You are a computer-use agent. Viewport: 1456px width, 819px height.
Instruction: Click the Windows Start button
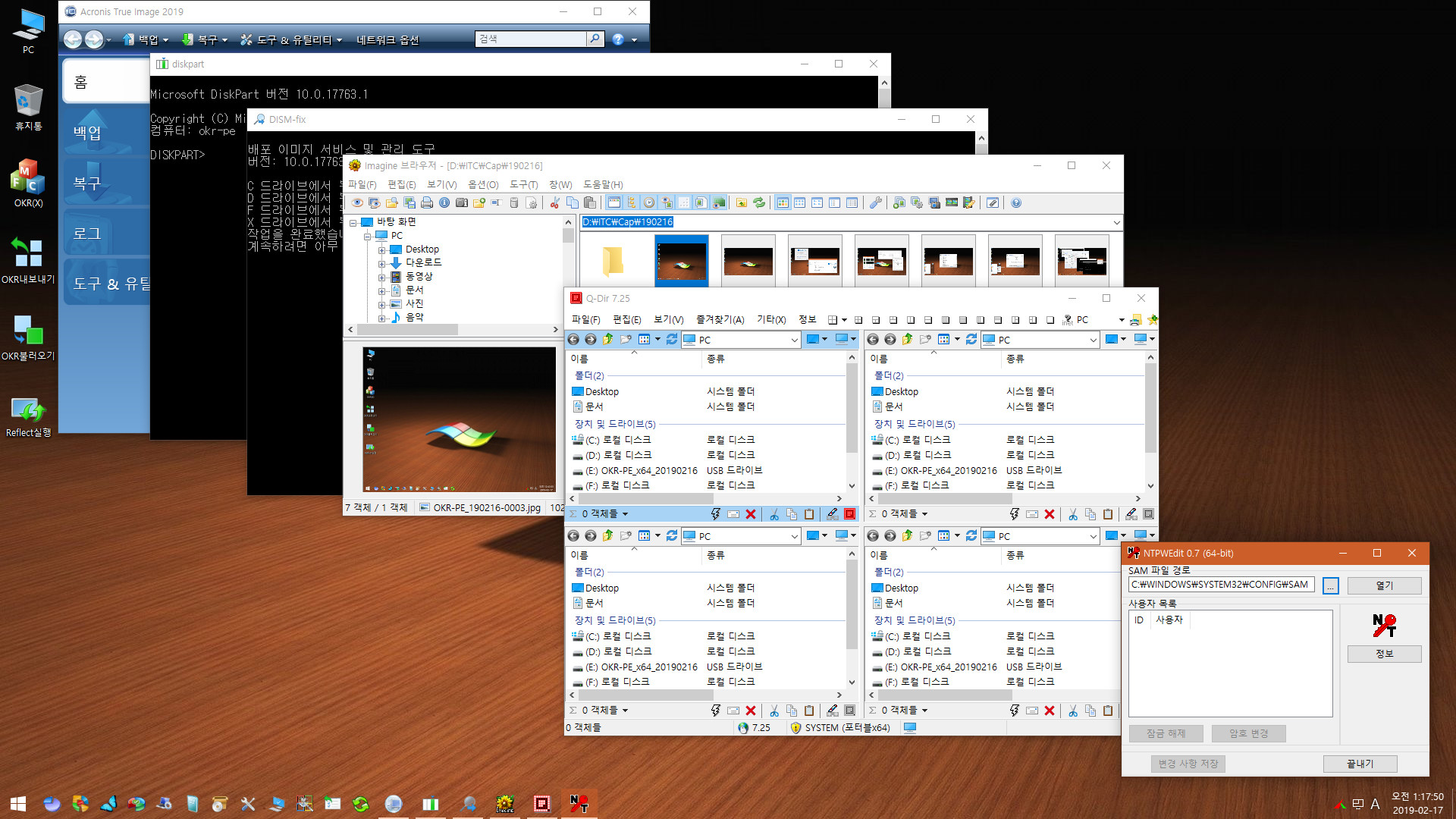(18, 804)
